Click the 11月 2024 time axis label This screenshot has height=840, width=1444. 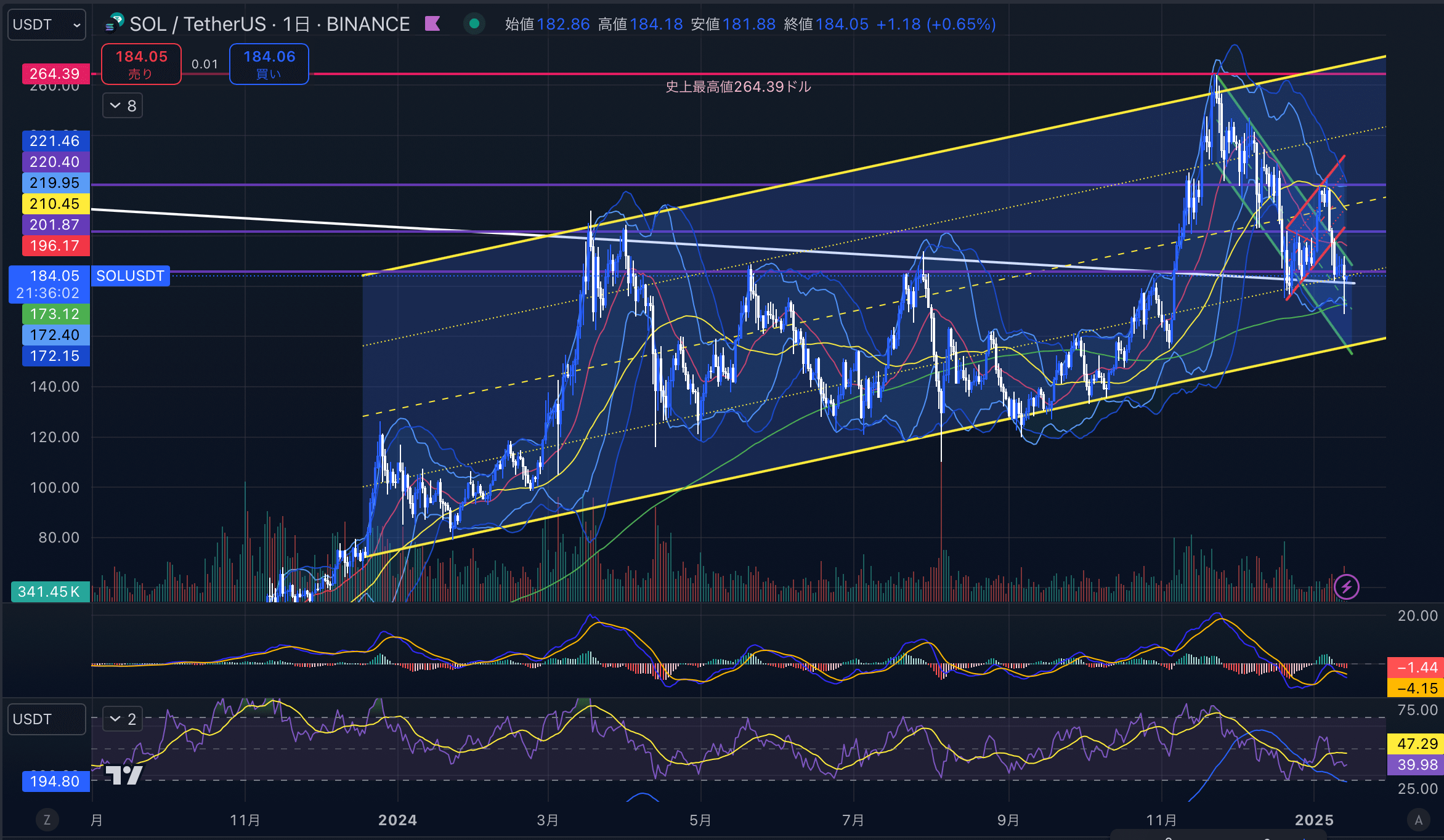(1162, 820)
